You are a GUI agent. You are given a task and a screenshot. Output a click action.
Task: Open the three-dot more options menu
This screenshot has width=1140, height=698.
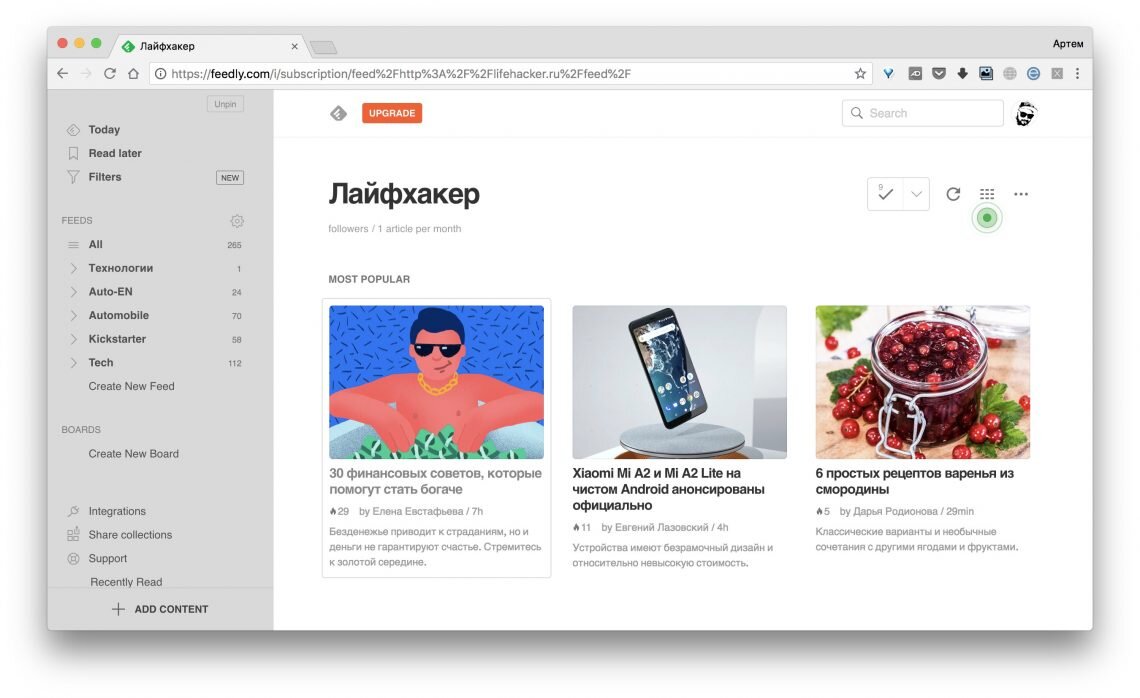pos(1021,194)
